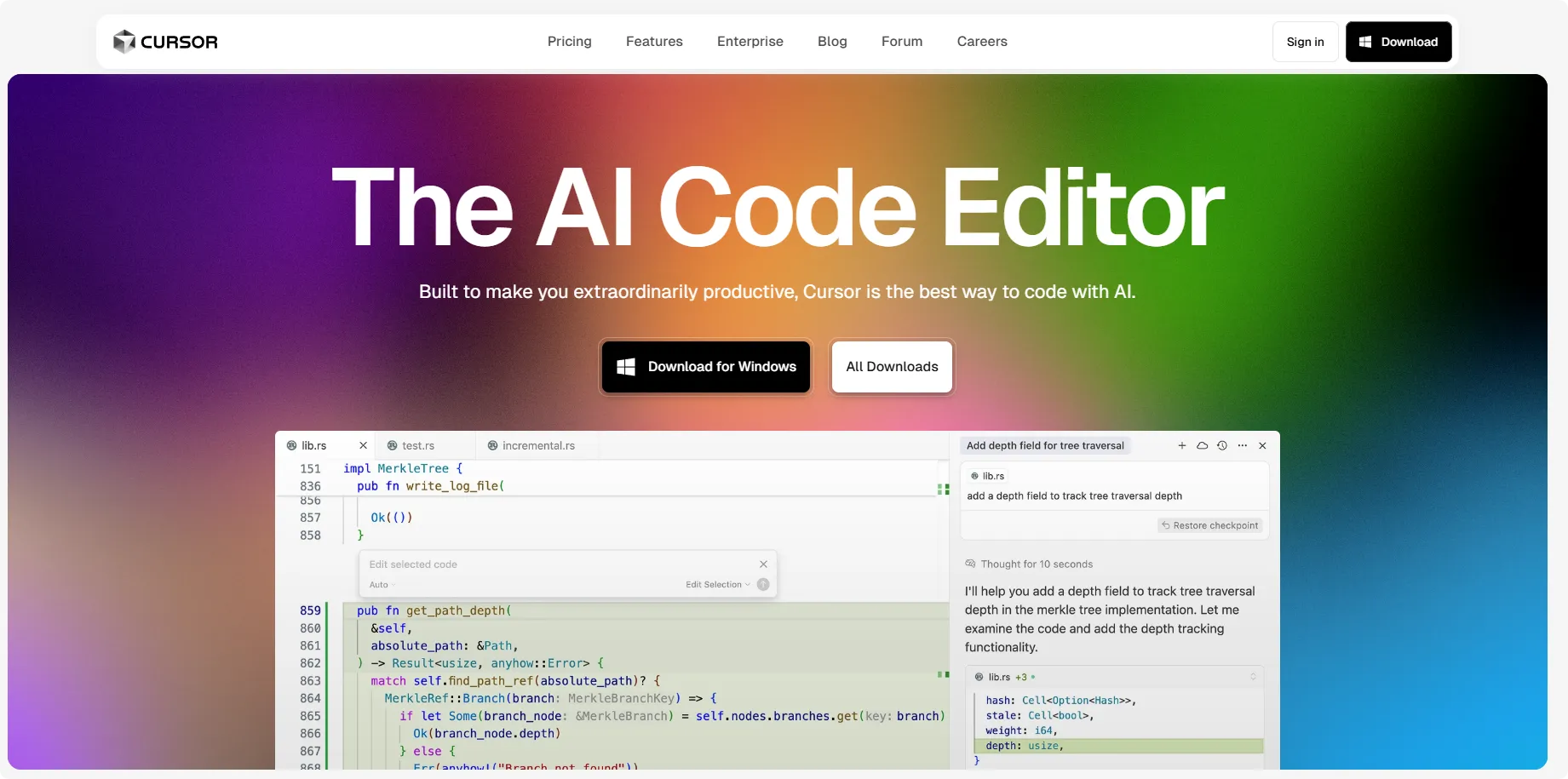Open chat history clock icon
Image resolution: width=1568 pixels, height=779 pixels.
tap(1222, 445)
